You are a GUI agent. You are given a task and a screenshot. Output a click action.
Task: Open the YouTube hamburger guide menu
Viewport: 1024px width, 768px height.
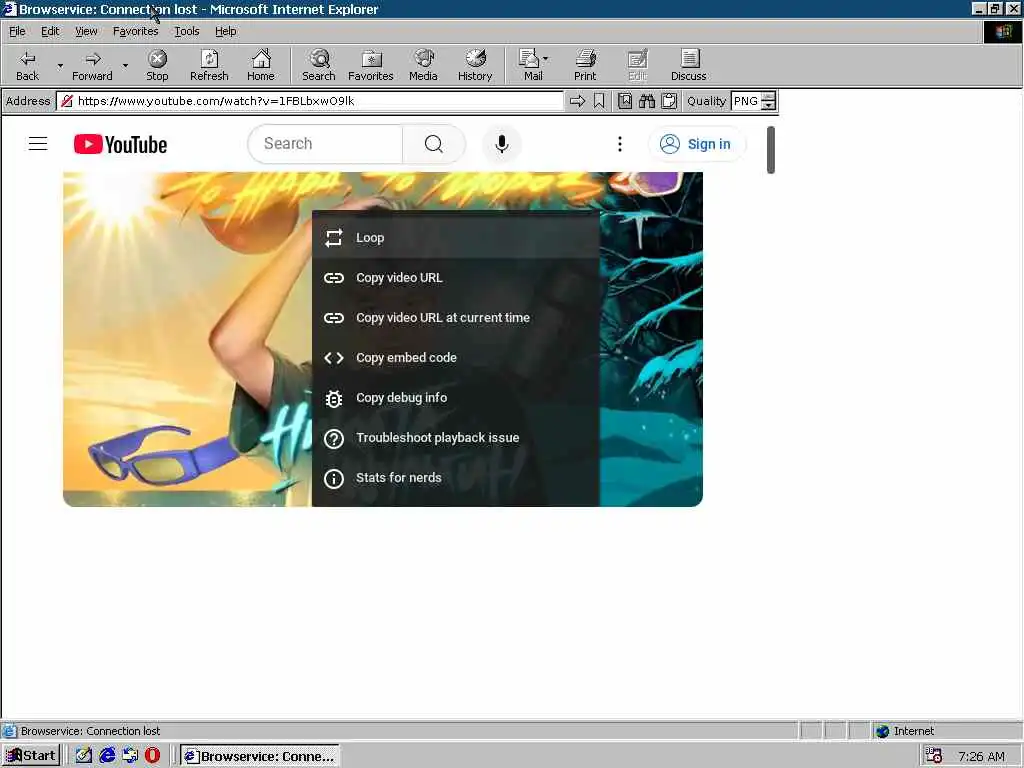click(38, 144)
